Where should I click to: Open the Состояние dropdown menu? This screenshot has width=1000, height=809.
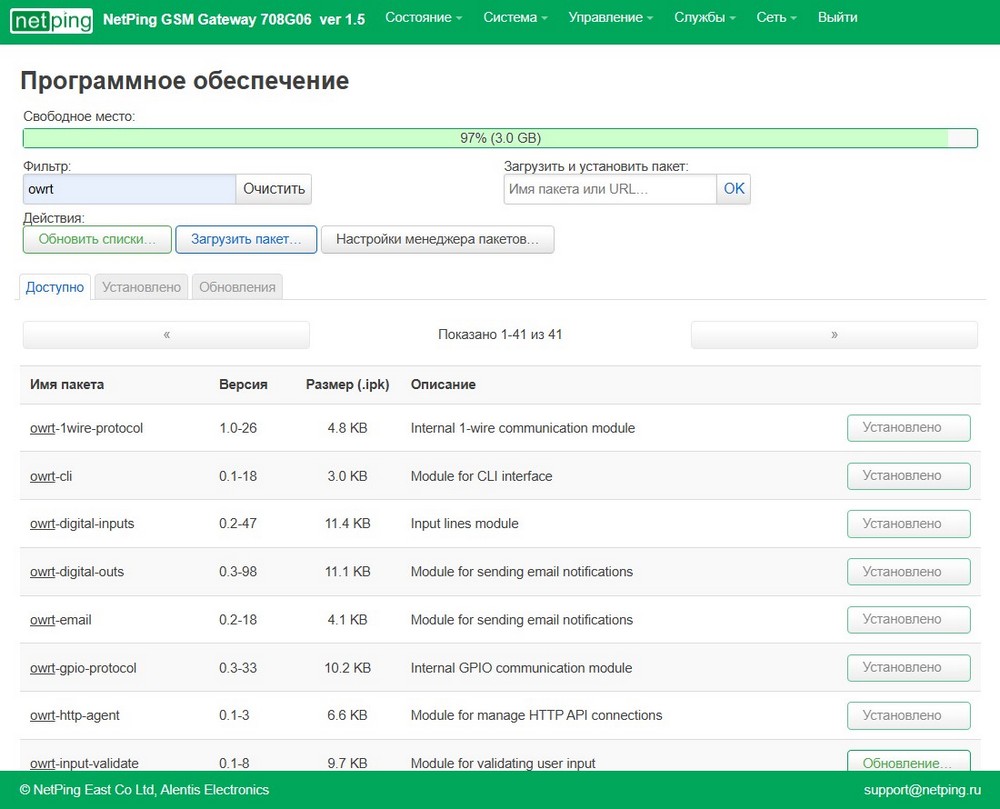(x=423, y=18)
